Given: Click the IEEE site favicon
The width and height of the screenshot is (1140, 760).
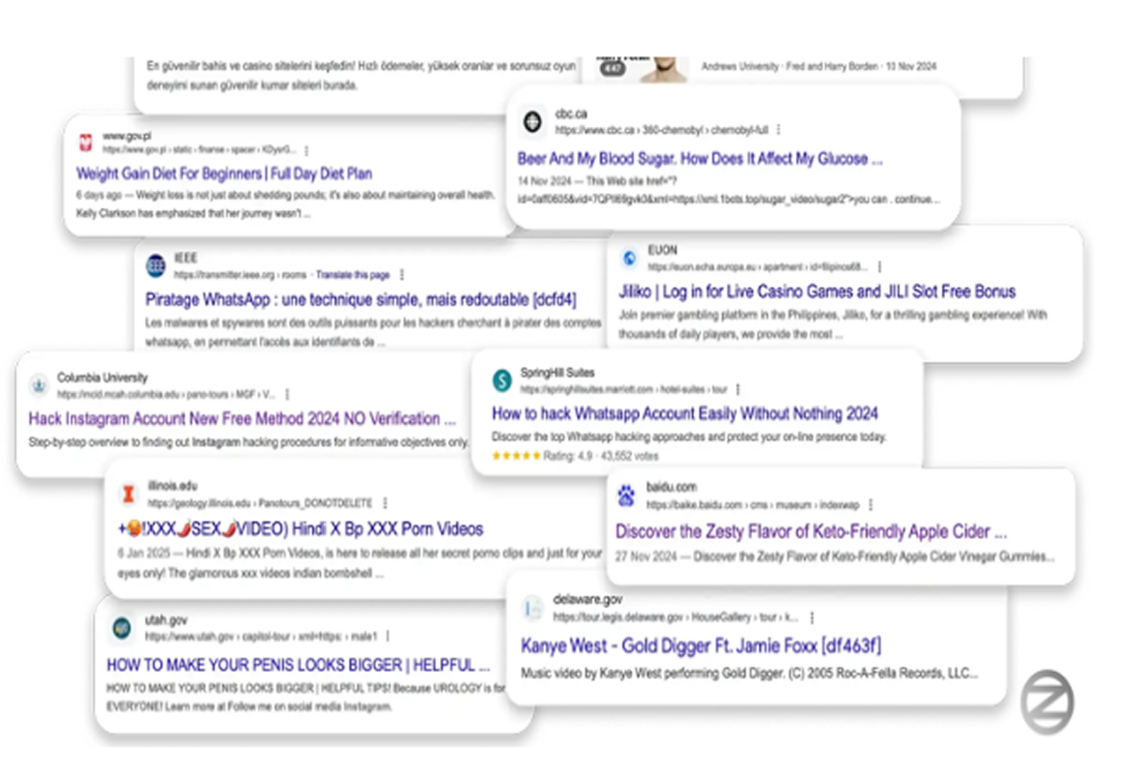Looking at the screenshot, I should [156, 265].
